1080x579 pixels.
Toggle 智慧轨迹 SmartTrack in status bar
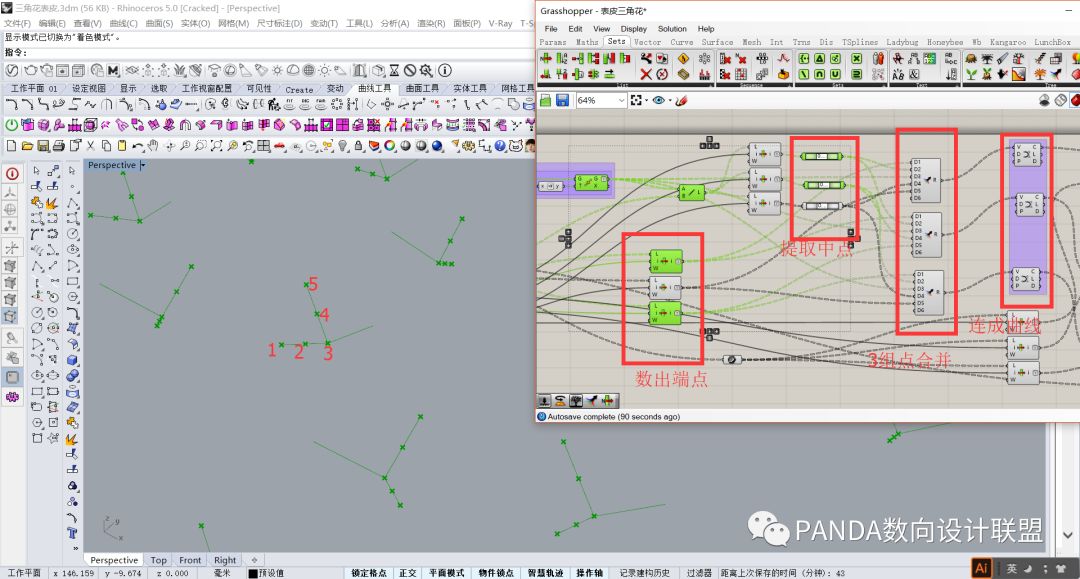[546, 573]
